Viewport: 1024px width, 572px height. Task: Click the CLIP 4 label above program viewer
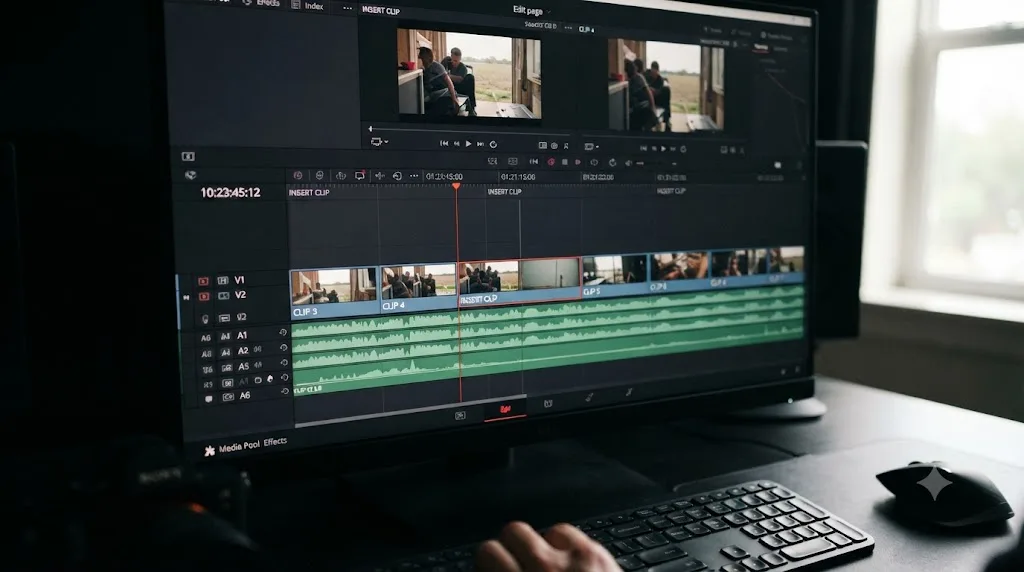click(x=586, y=29)
